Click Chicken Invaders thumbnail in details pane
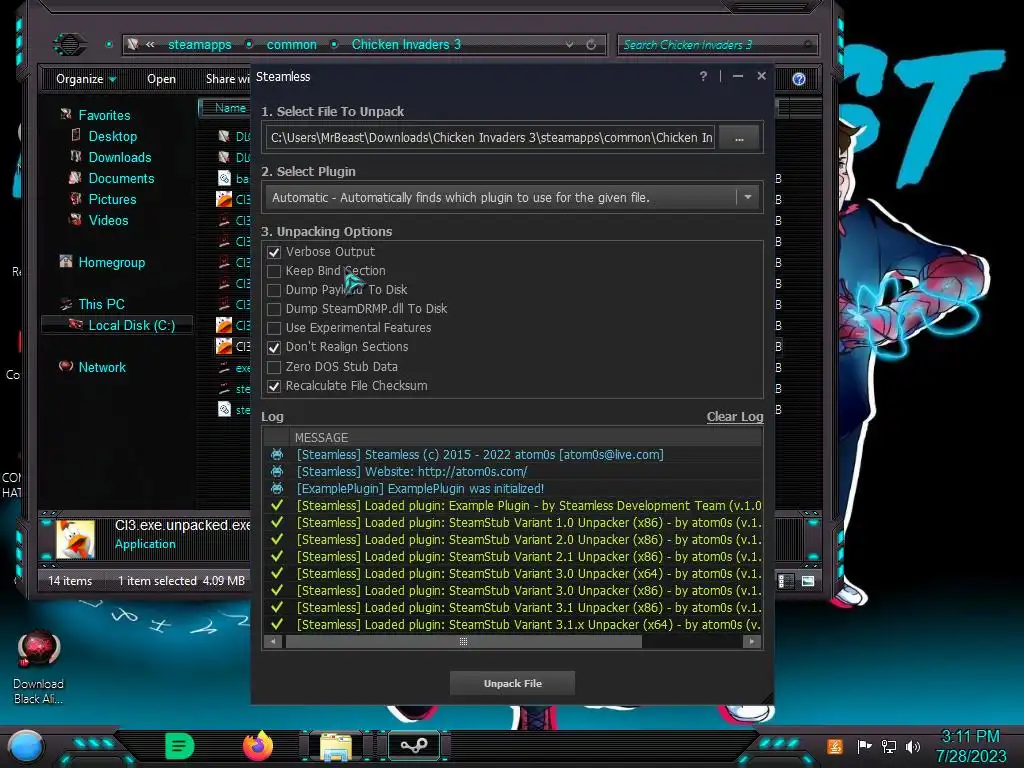The width and height of the screenshot is (1024, 768). (x=75, y=538)
